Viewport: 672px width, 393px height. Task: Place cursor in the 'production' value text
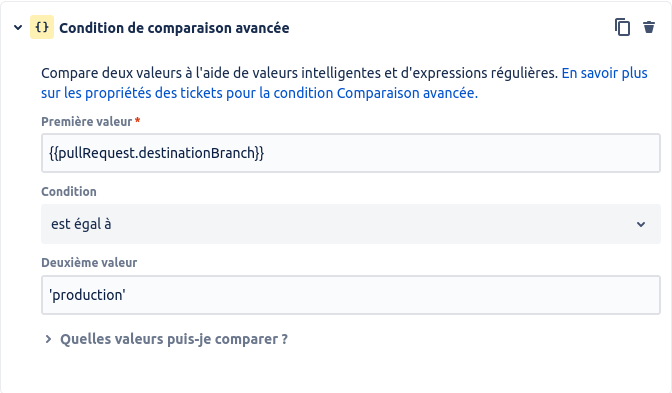click(87, 295)
